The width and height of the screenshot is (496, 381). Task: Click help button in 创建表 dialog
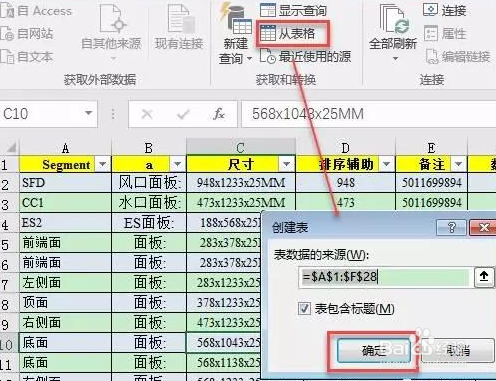click(452, 227)
